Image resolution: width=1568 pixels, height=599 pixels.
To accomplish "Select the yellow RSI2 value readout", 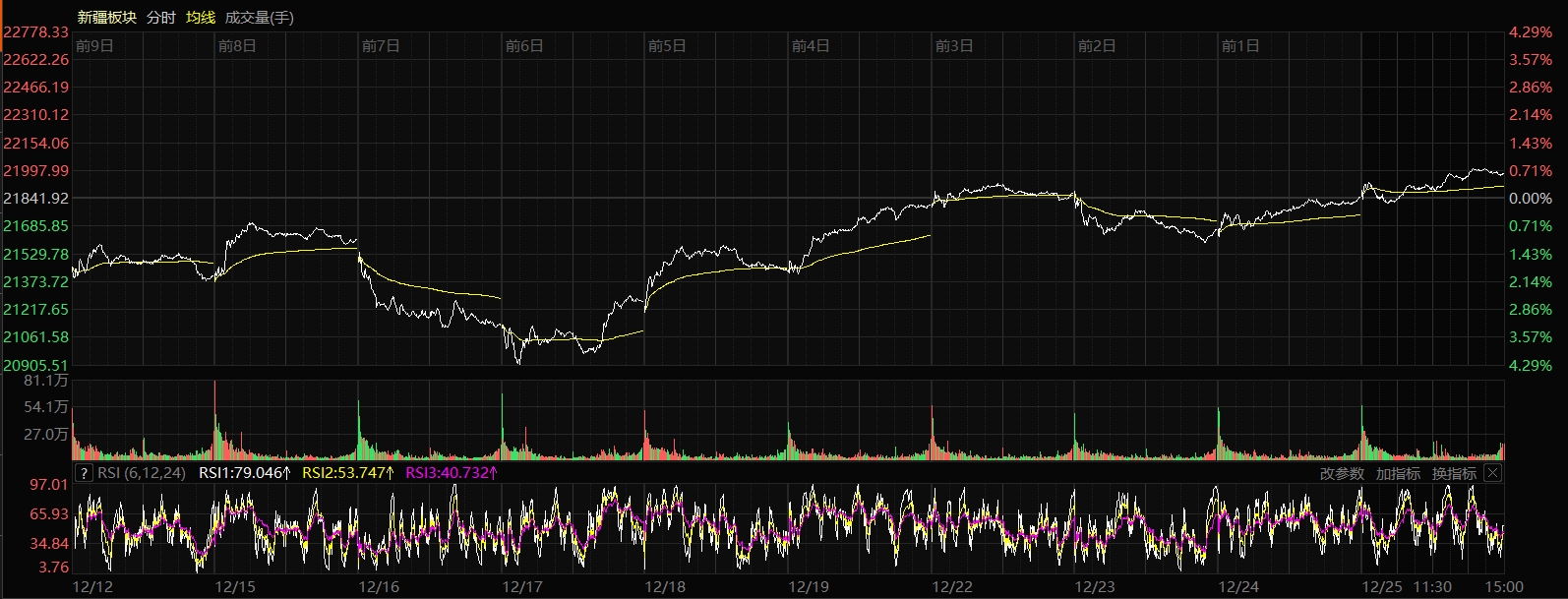I will [348, 473].
